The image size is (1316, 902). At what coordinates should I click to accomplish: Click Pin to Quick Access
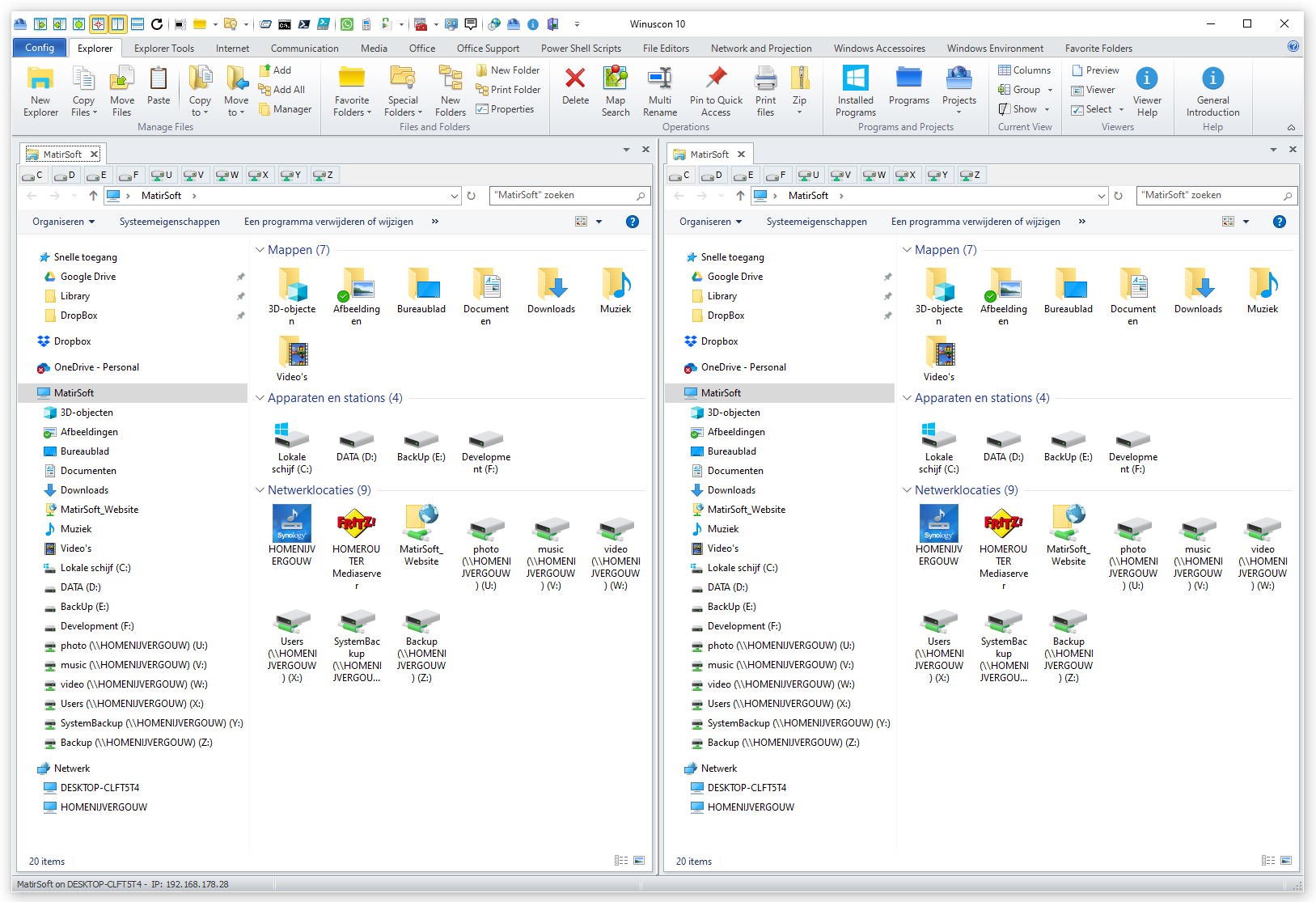[716, 91]
